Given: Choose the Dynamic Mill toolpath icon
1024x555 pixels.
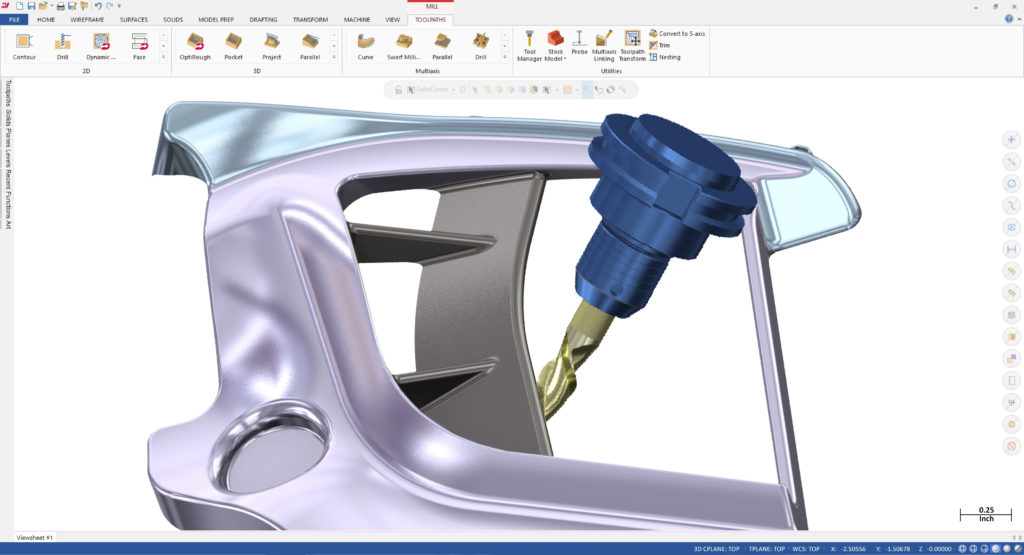Looking at the screenshot, I should pos(101,46).
